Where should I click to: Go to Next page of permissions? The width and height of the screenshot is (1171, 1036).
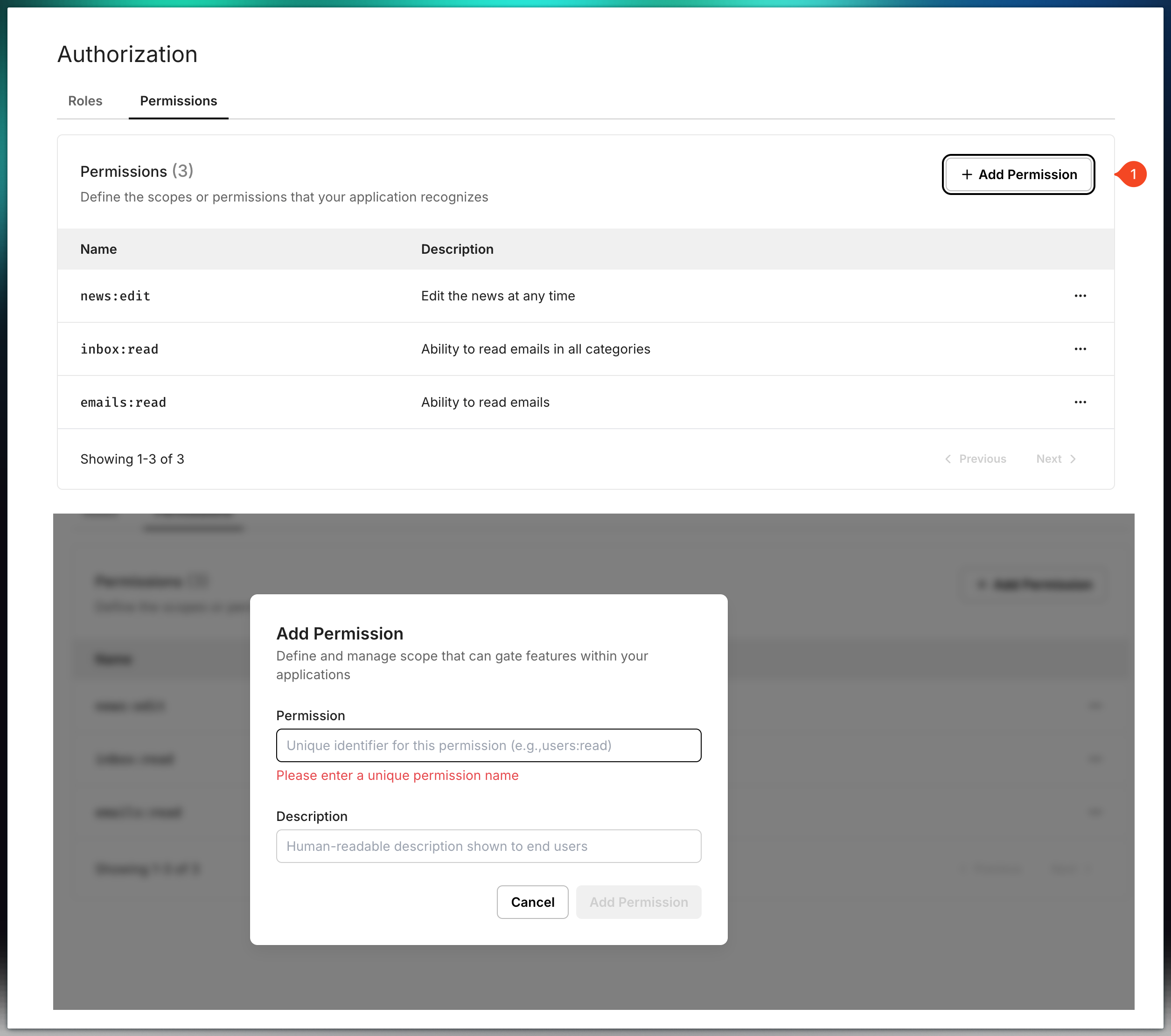[x=1048, y=459]
